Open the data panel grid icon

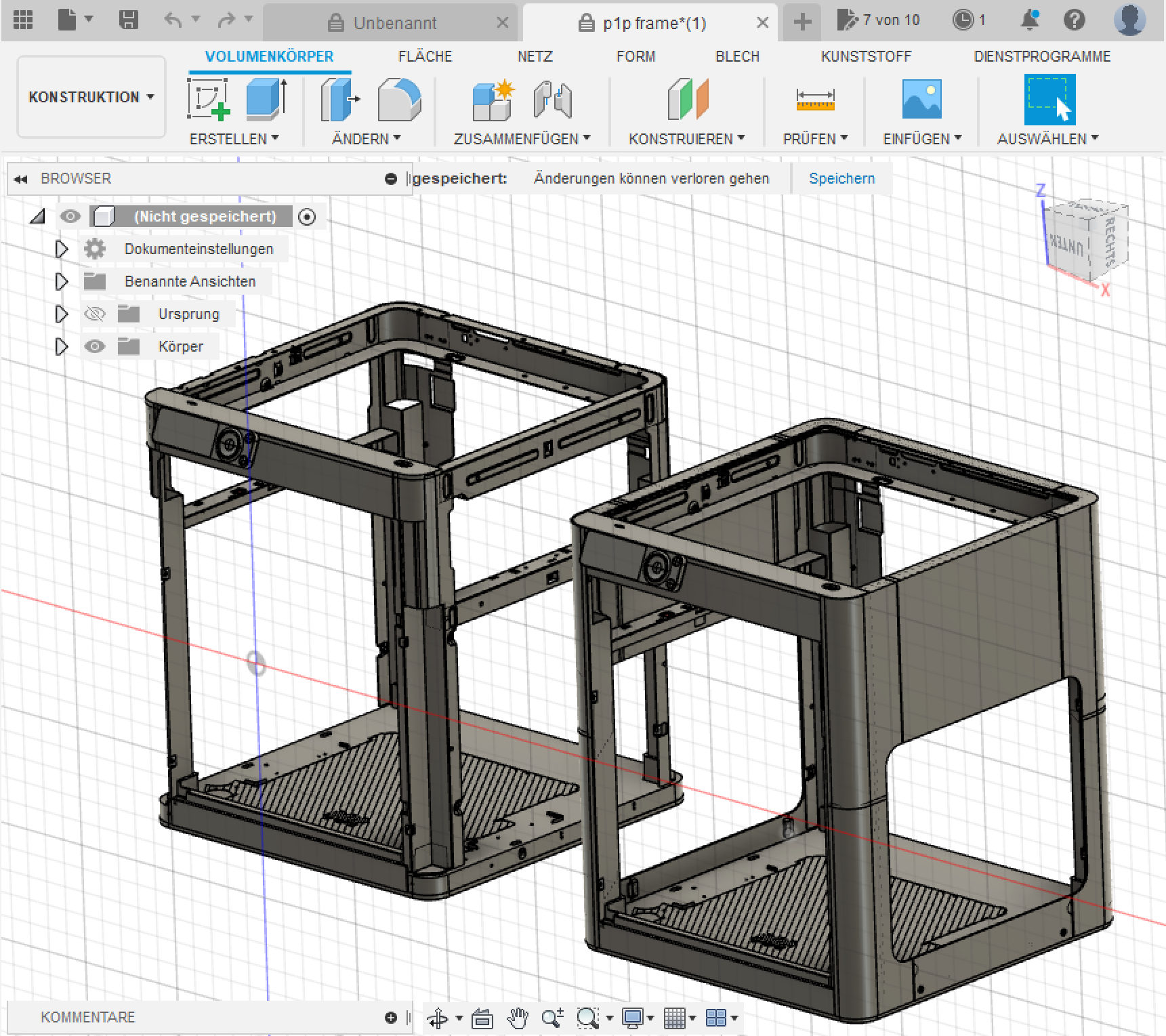point(23,20)
